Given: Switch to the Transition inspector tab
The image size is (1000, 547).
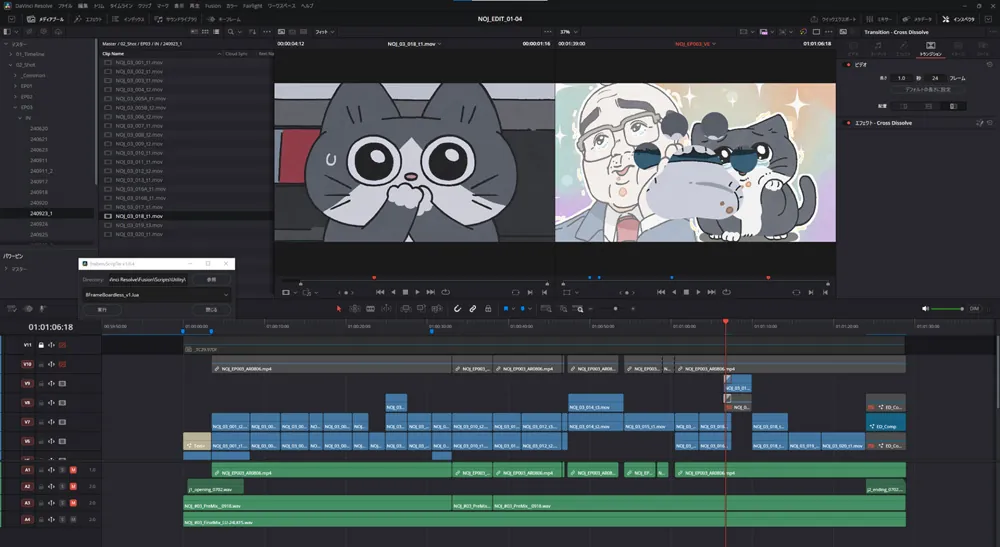Looking at the screenshot, I should point(930,48).
